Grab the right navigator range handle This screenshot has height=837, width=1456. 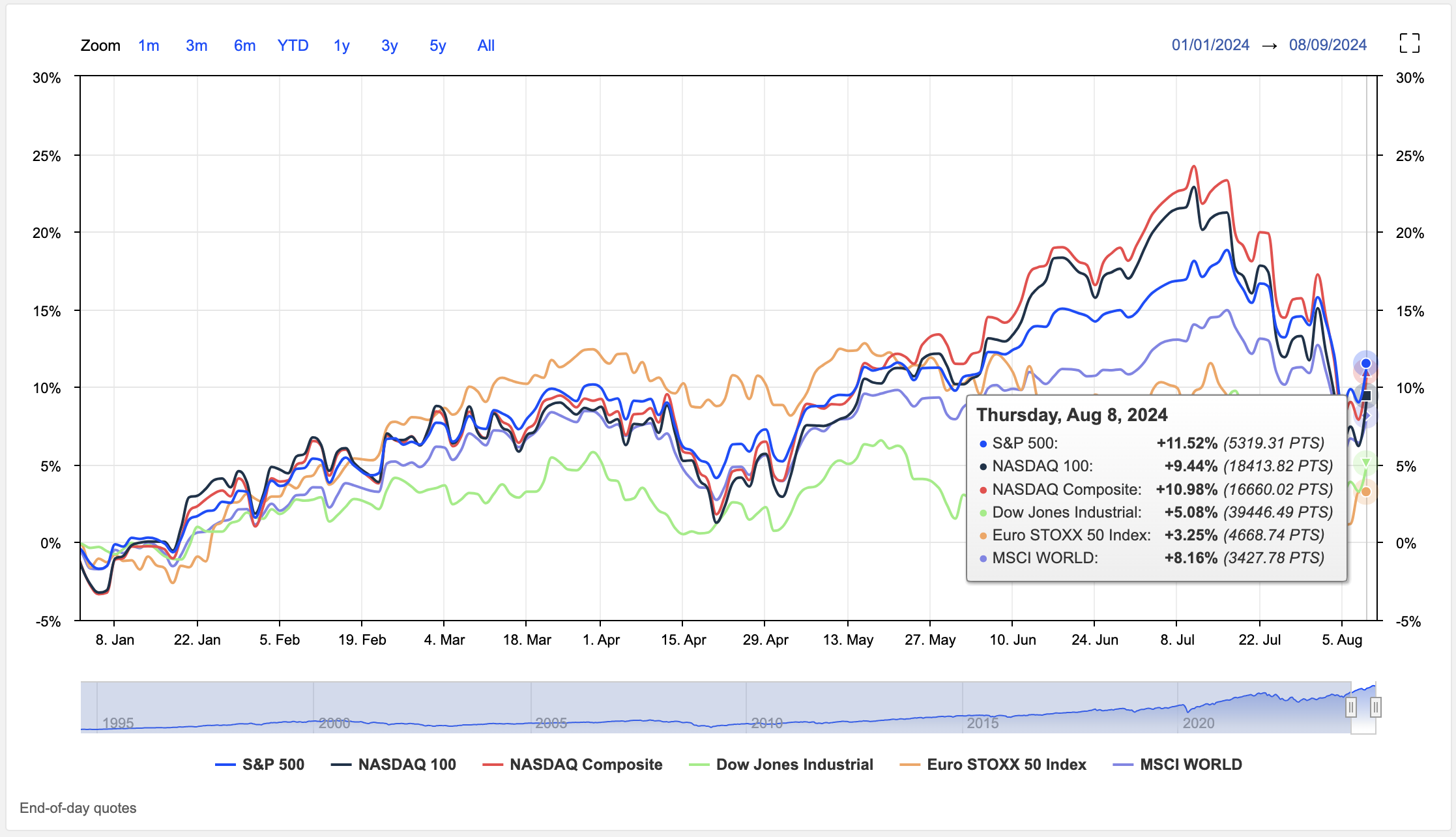click(1375, 707)
